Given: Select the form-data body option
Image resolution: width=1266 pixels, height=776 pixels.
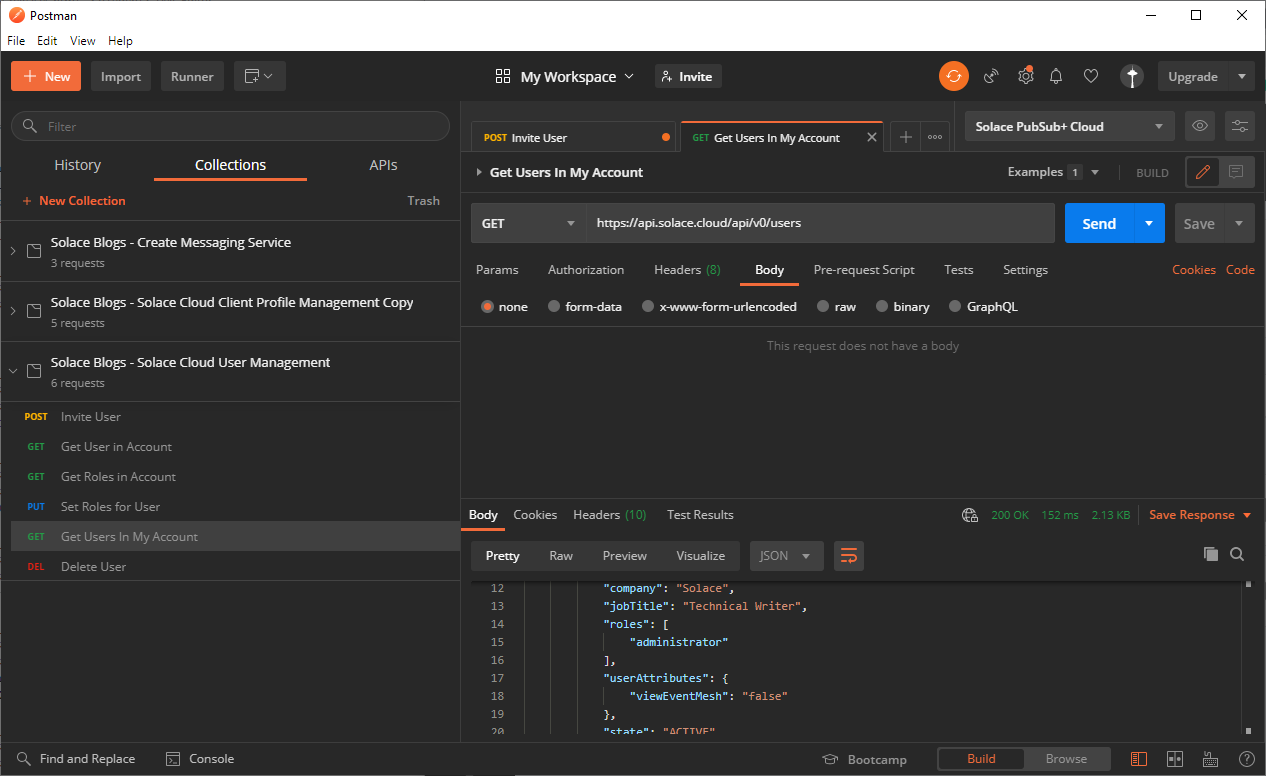Looking at the screenshot, I should 554,307.
